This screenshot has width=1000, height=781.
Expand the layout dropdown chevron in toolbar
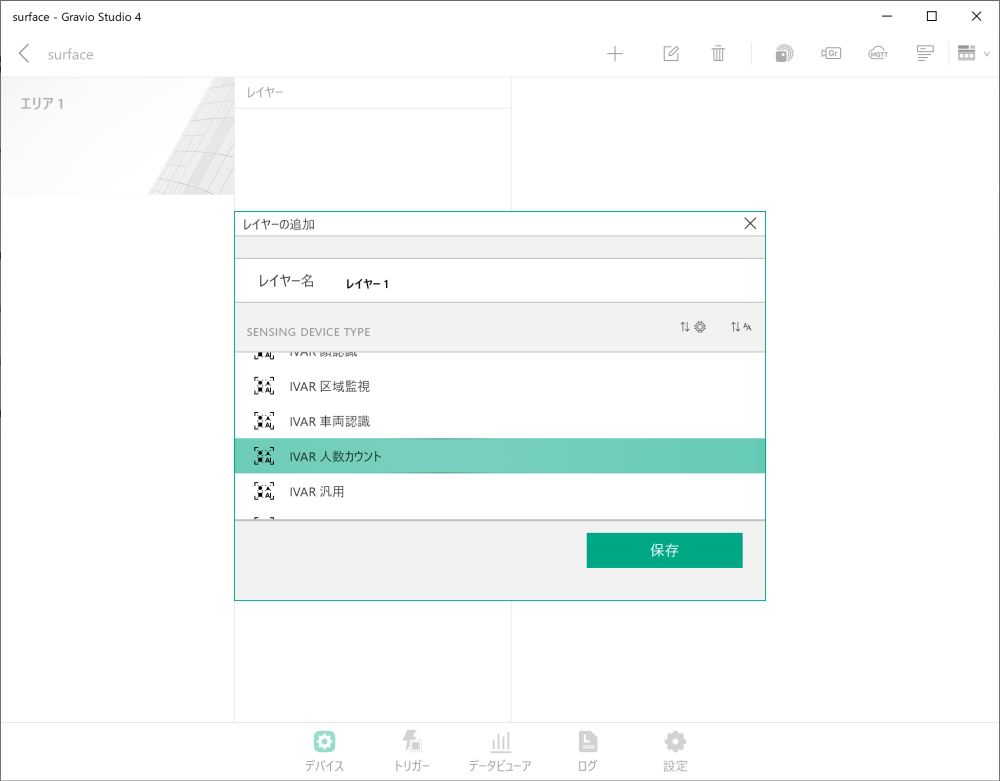[x=987, y=54]
